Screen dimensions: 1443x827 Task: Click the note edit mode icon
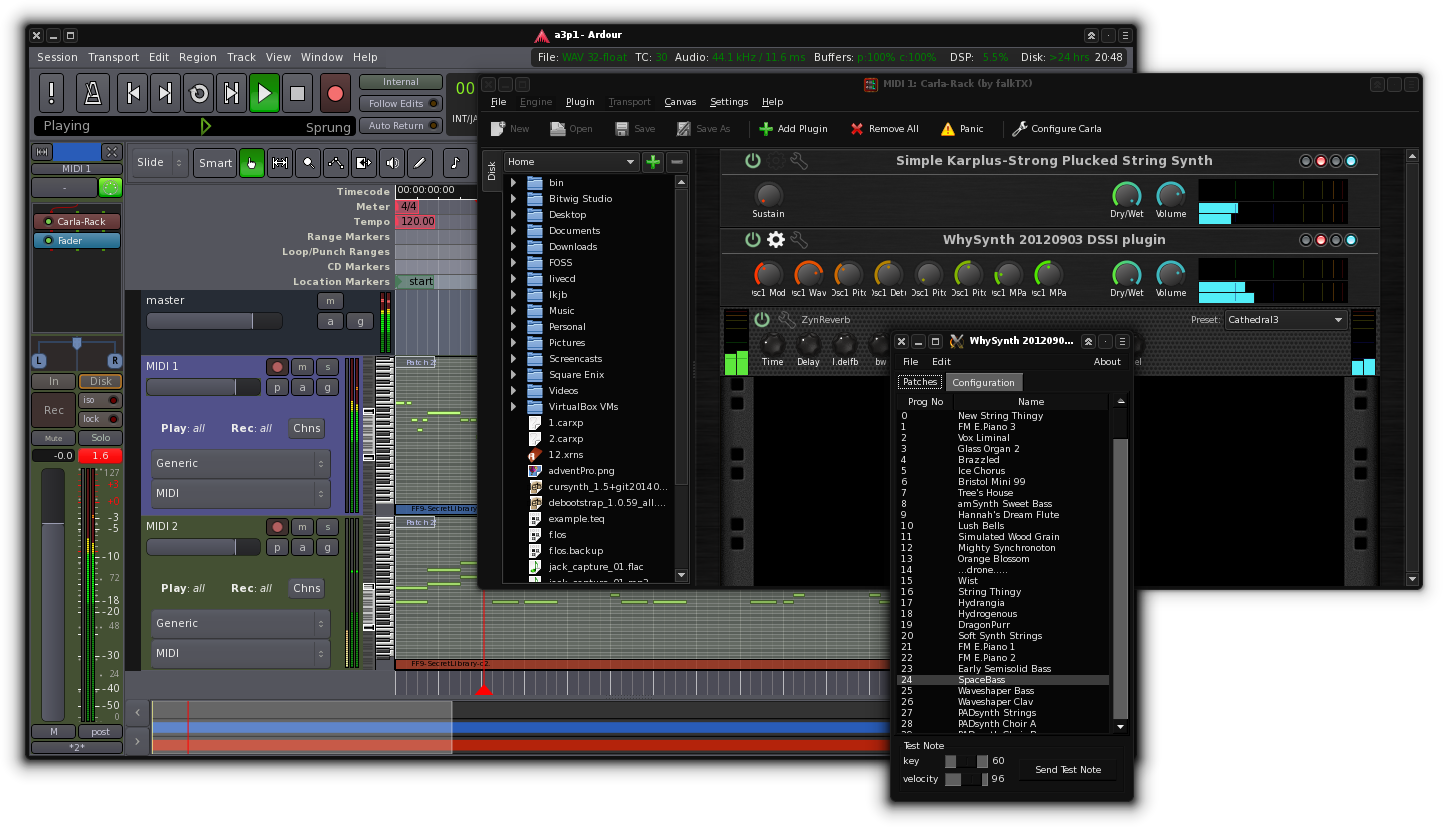(x=455, y=163)
